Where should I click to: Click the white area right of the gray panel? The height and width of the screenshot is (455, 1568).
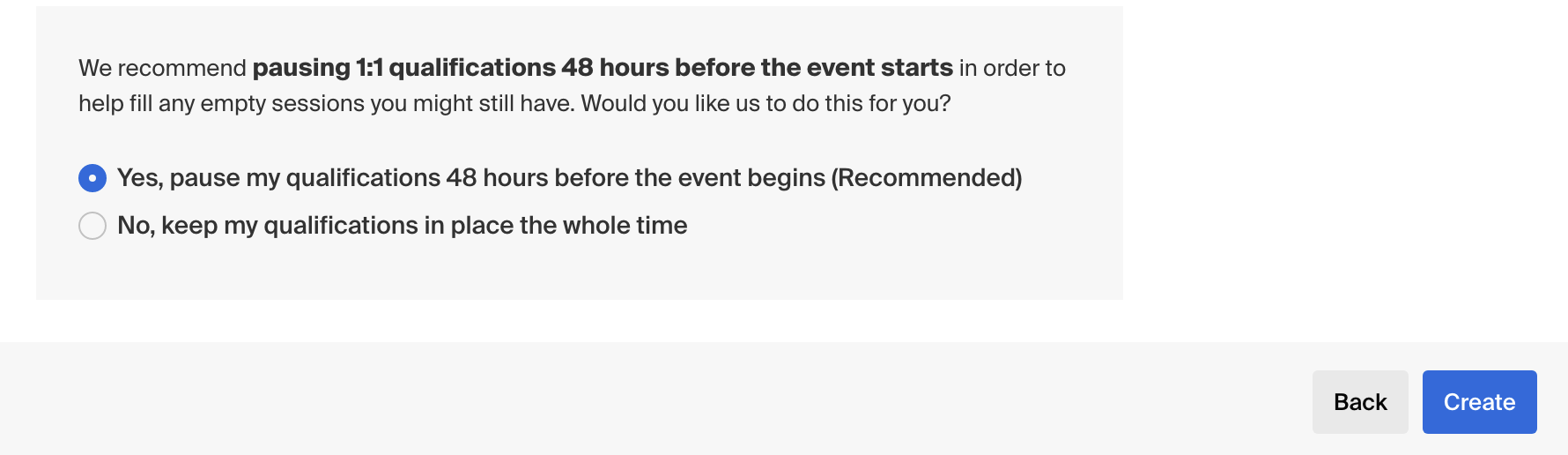point(1339,159)
